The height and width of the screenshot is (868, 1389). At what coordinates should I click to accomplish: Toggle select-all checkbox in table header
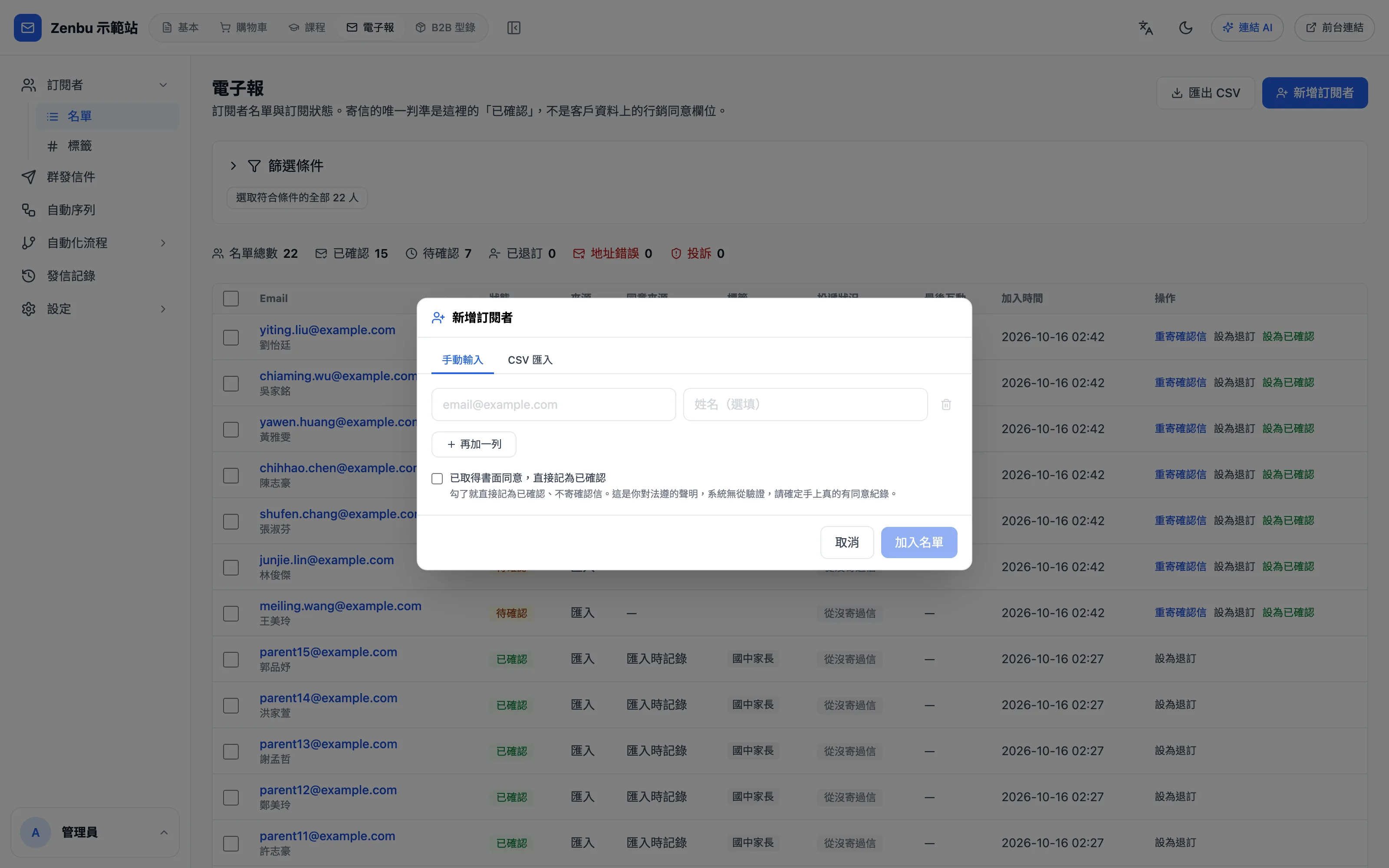[231, 299]
